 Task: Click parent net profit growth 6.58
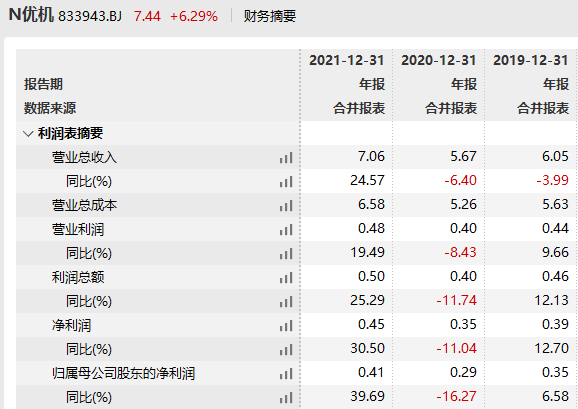pyautogui.click(x=555, y=396)
